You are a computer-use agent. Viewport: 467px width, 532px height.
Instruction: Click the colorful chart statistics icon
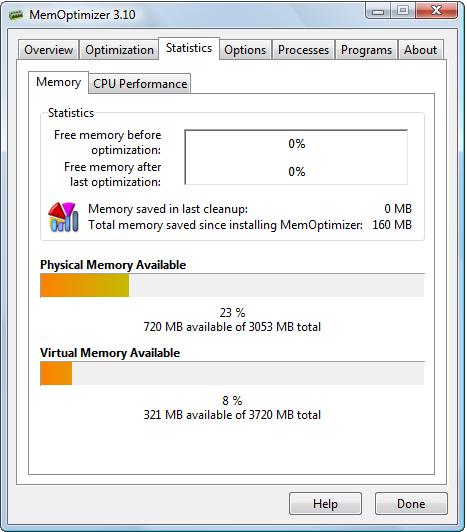tap(63, 217)
